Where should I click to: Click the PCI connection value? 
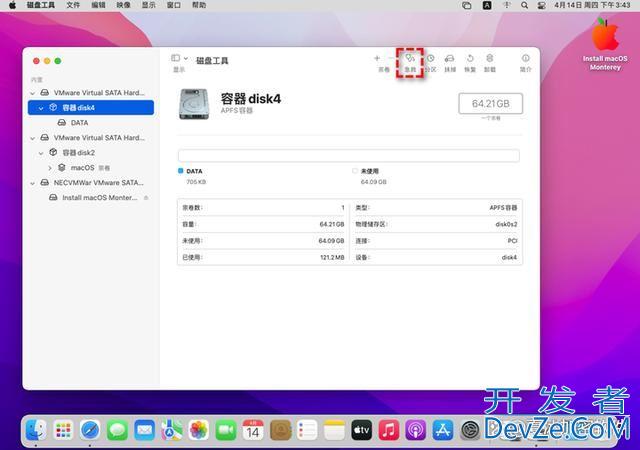pyautogui.click(x=513, y=241)
